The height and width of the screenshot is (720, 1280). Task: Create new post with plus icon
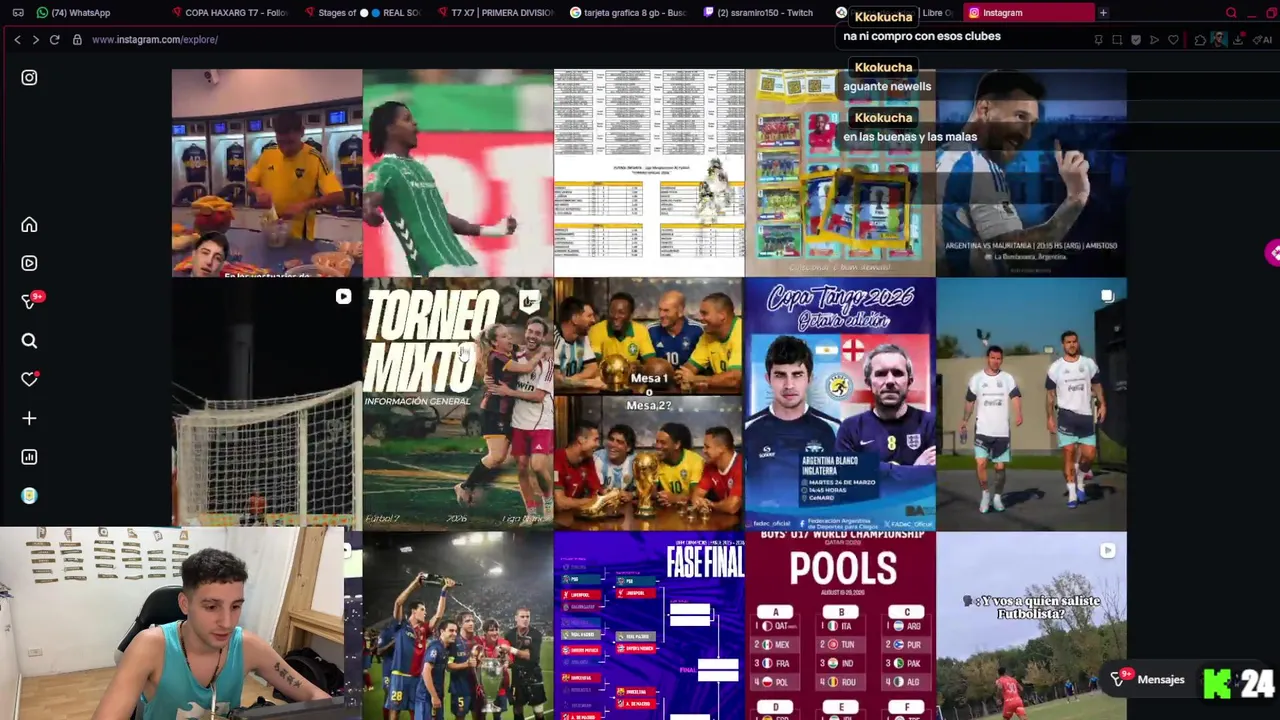coord(29,418)
